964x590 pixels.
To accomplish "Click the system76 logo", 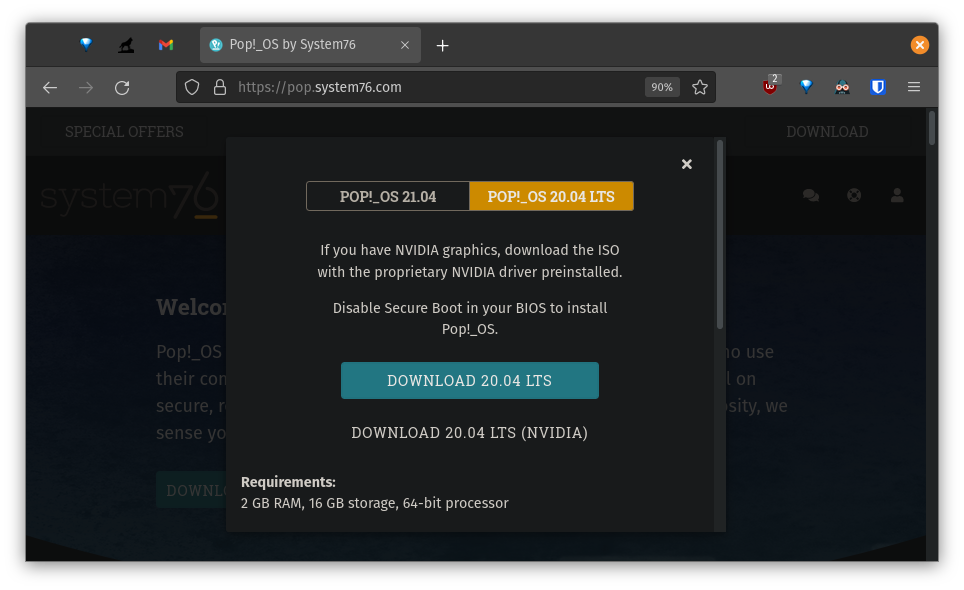I will point(129,195).
